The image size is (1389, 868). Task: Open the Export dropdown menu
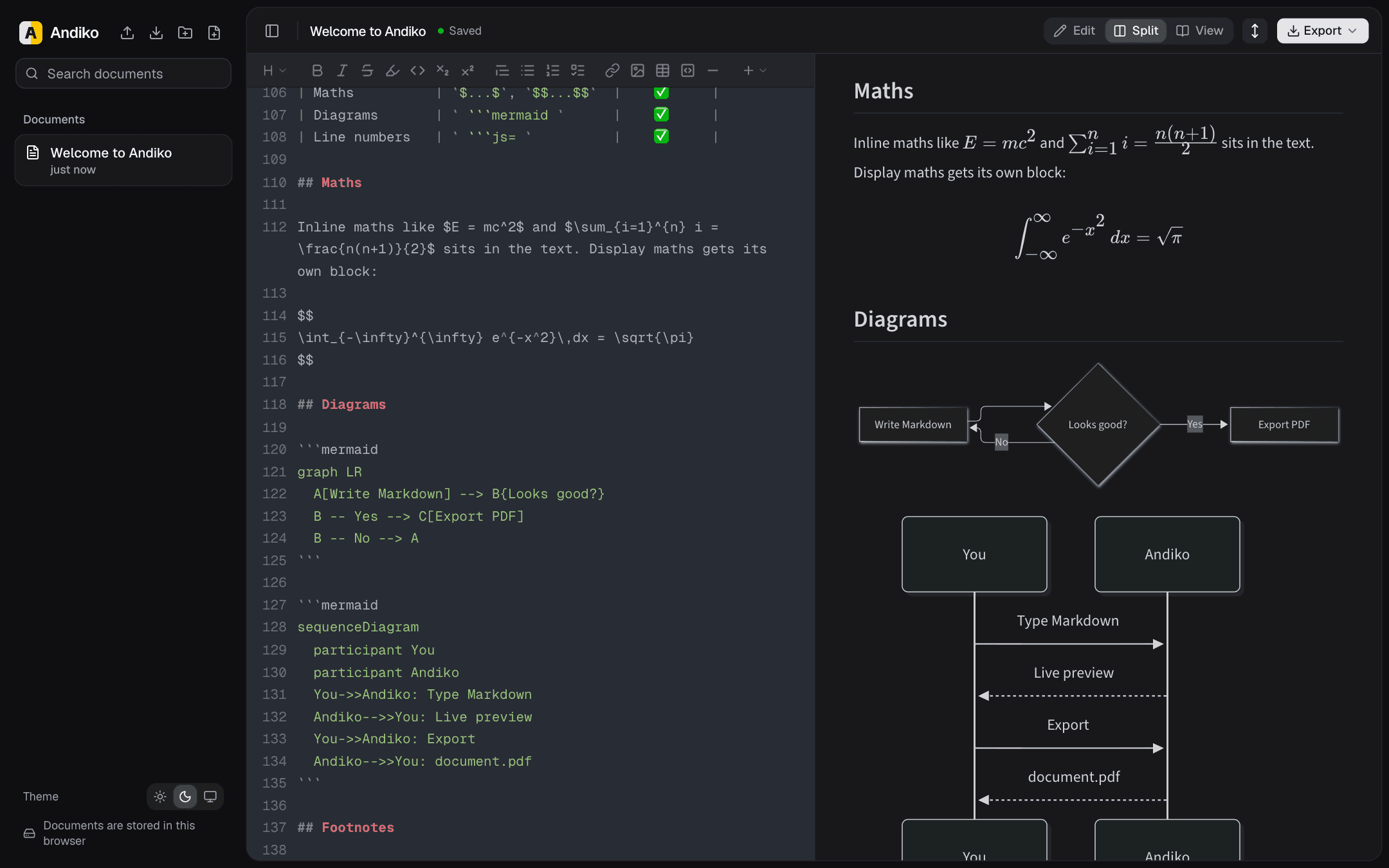coord(1322,31)
